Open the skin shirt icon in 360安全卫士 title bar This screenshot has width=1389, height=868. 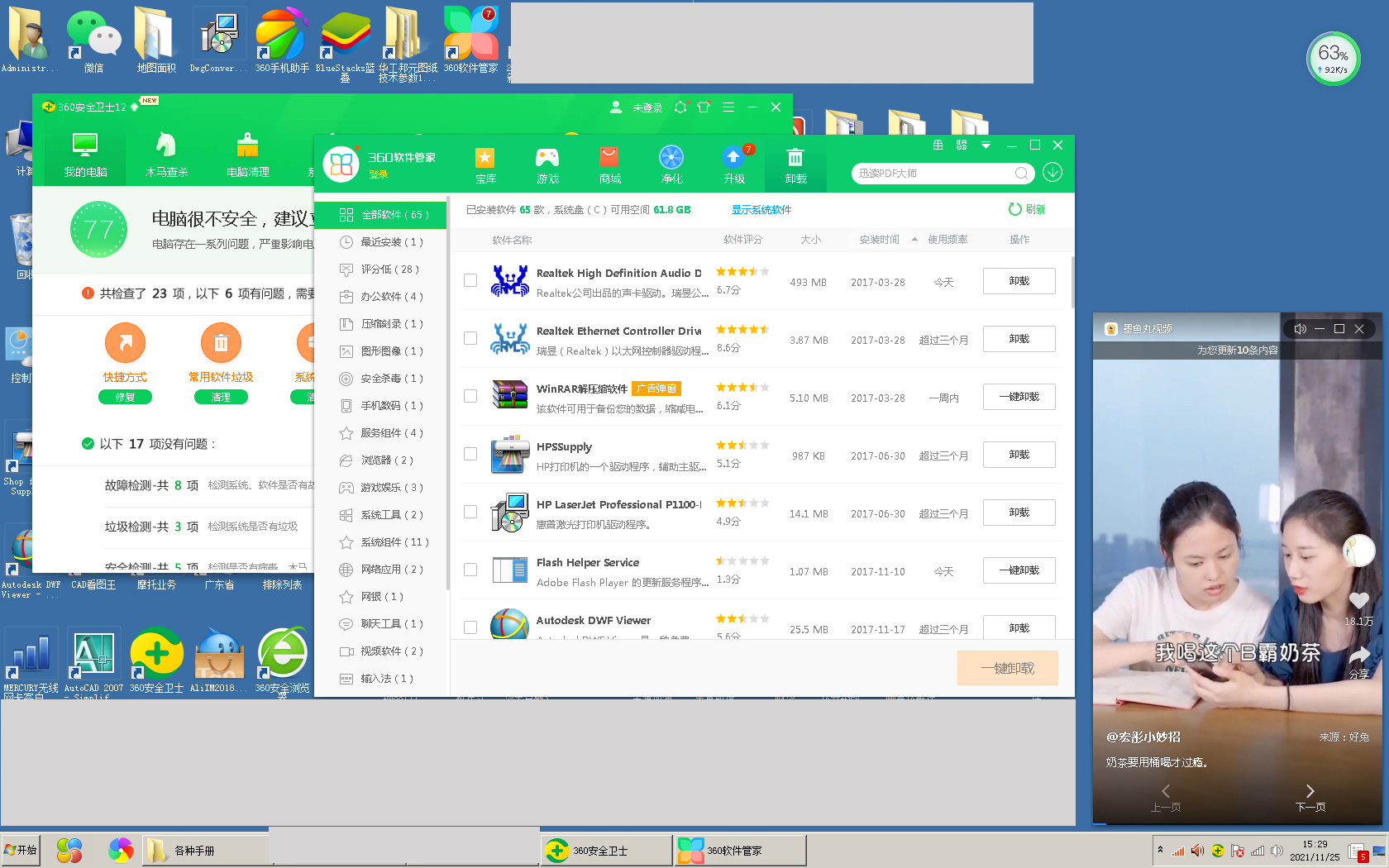(704, 107)
